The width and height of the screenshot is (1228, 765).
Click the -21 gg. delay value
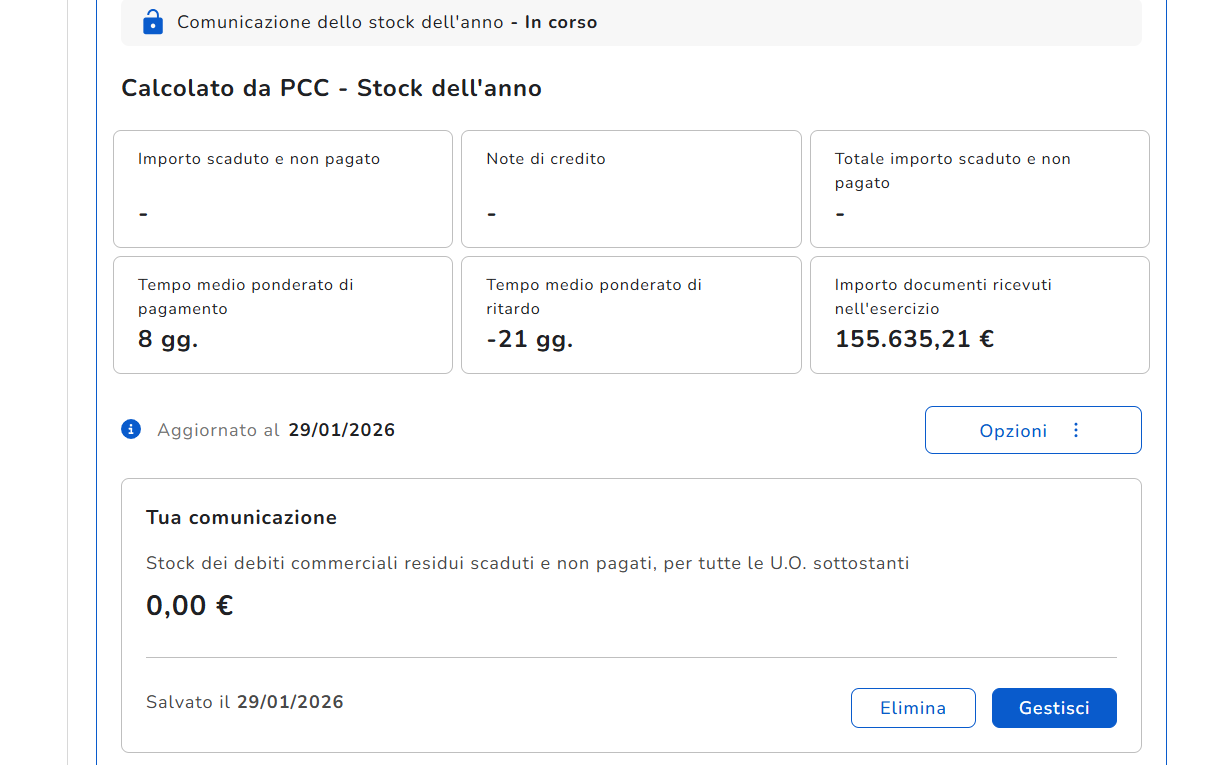click(530, 339)
